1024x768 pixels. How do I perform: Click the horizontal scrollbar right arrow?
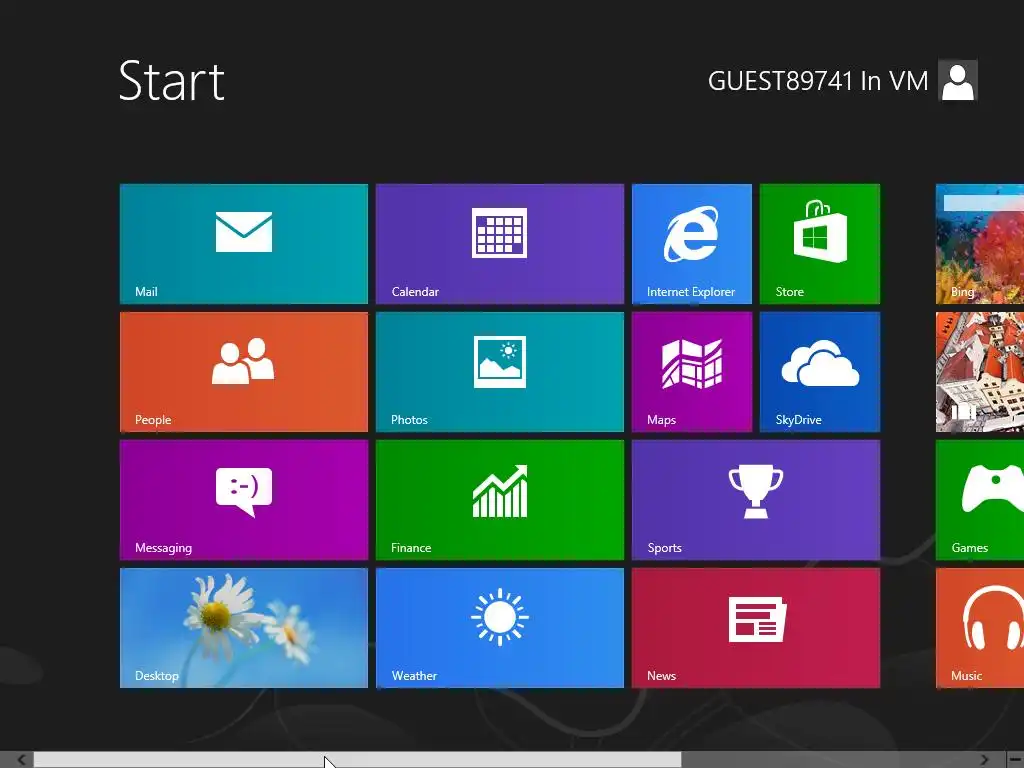984,760
